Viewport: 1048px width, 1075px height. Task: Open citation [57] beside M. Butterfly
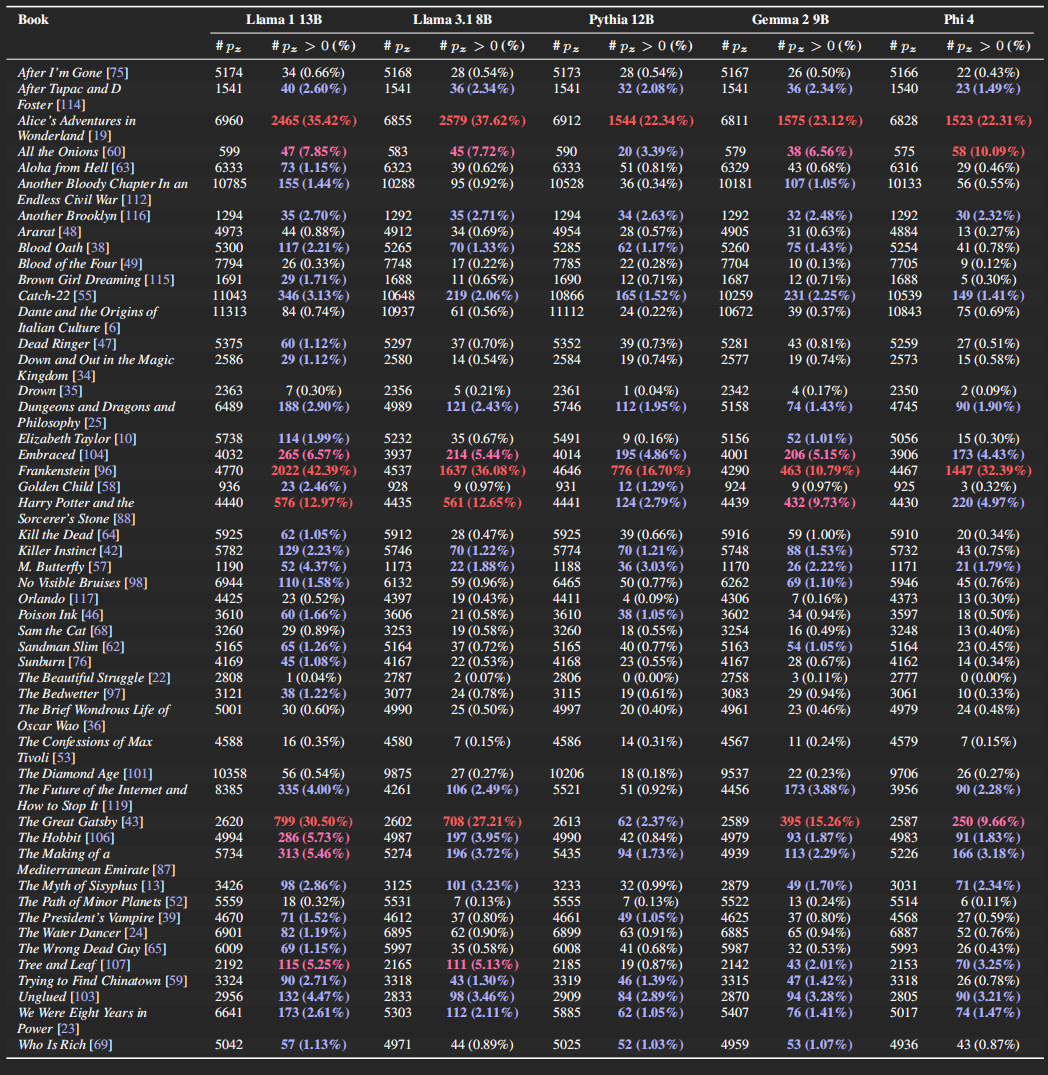coord(99,567)
